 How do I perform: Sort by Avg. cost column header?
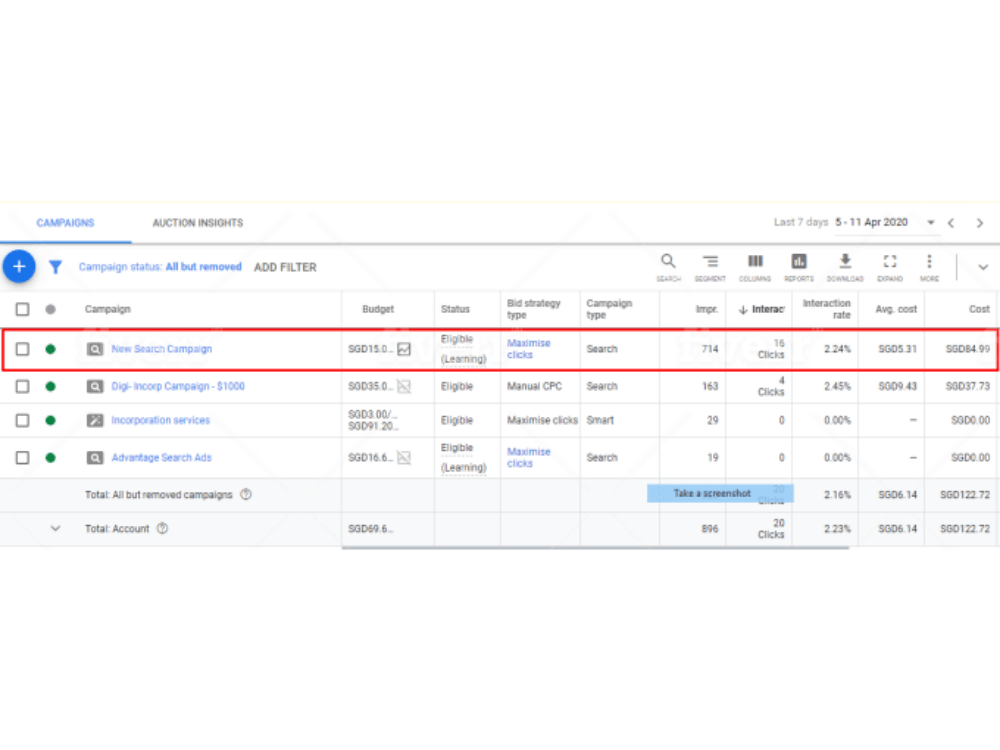(896, 309)
